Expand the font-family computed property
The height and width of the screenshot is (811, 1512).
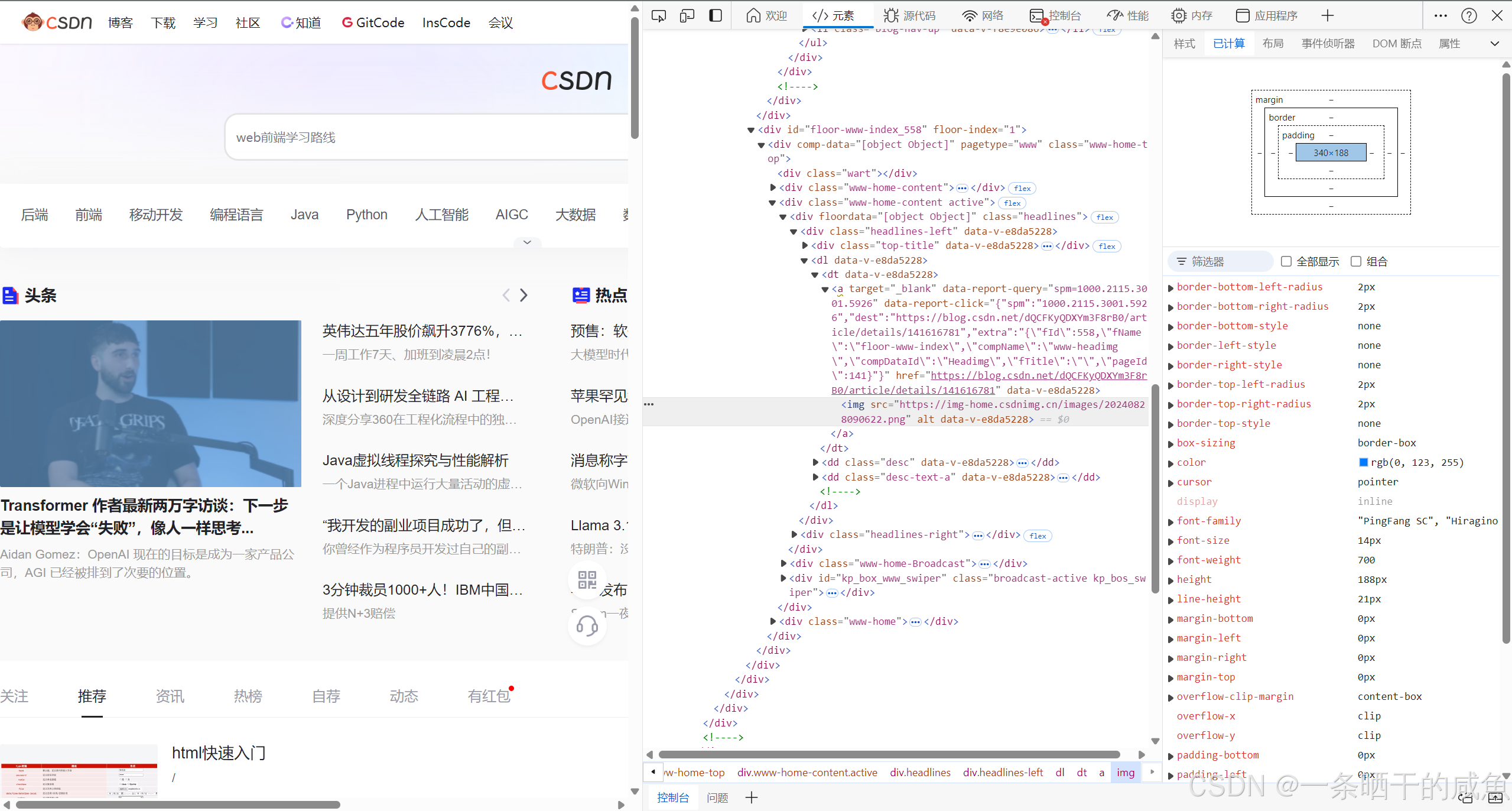coord(1170,521)
